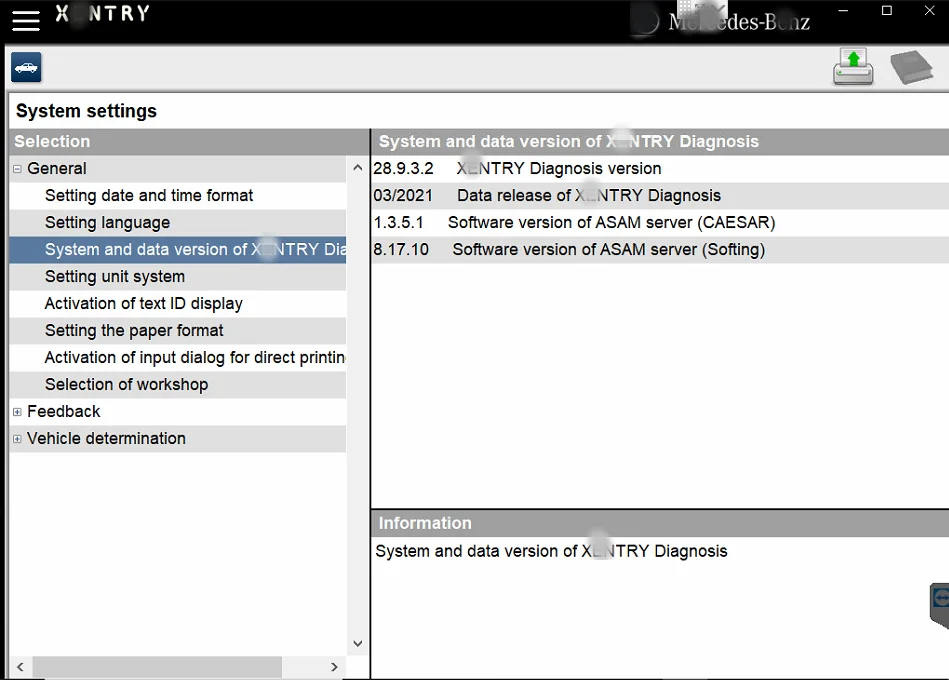Screen dimensions: 949x680
Task: Click the TeamViewer side tab icon
Action: (940, 605)
